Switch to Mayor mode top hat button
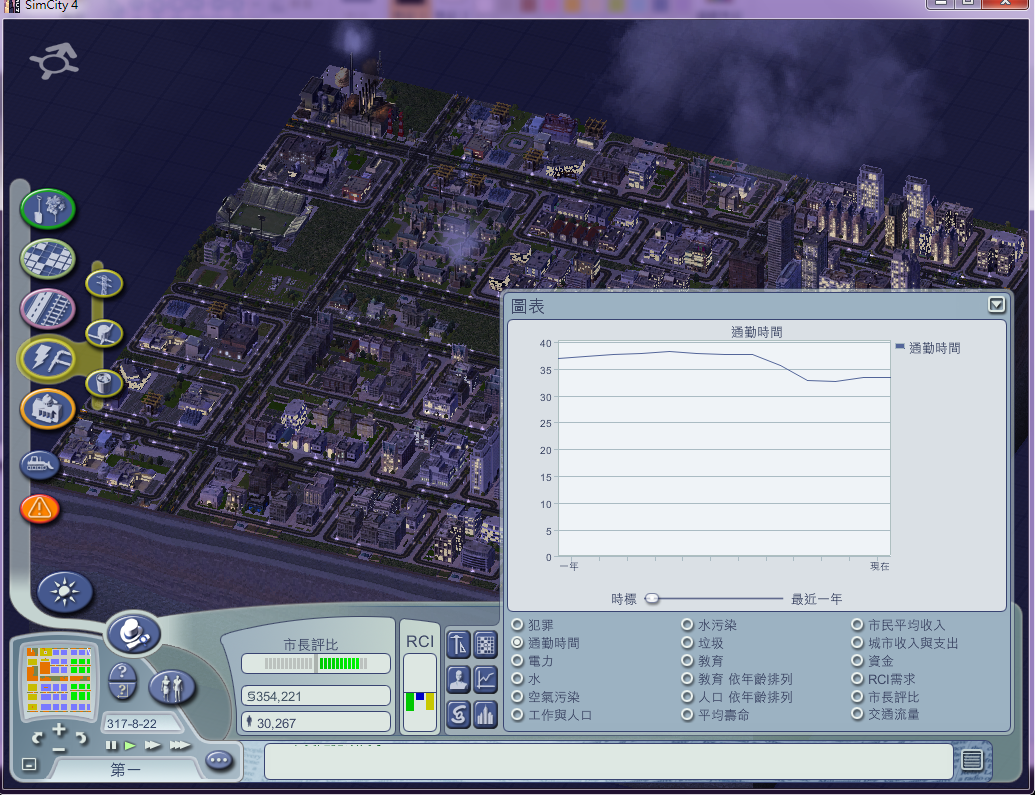This screenshot has height=795, width=1035. [134, 634]
